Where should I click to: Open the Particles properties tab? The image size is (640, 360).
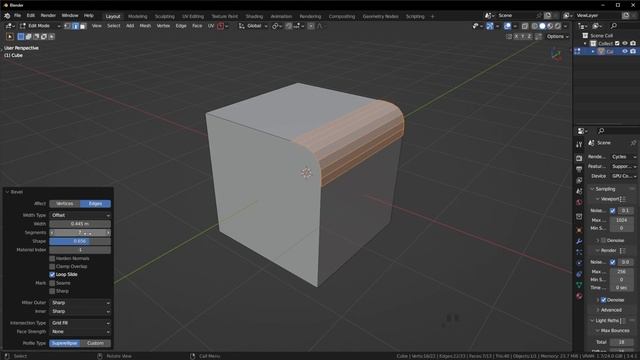[579, 252]
